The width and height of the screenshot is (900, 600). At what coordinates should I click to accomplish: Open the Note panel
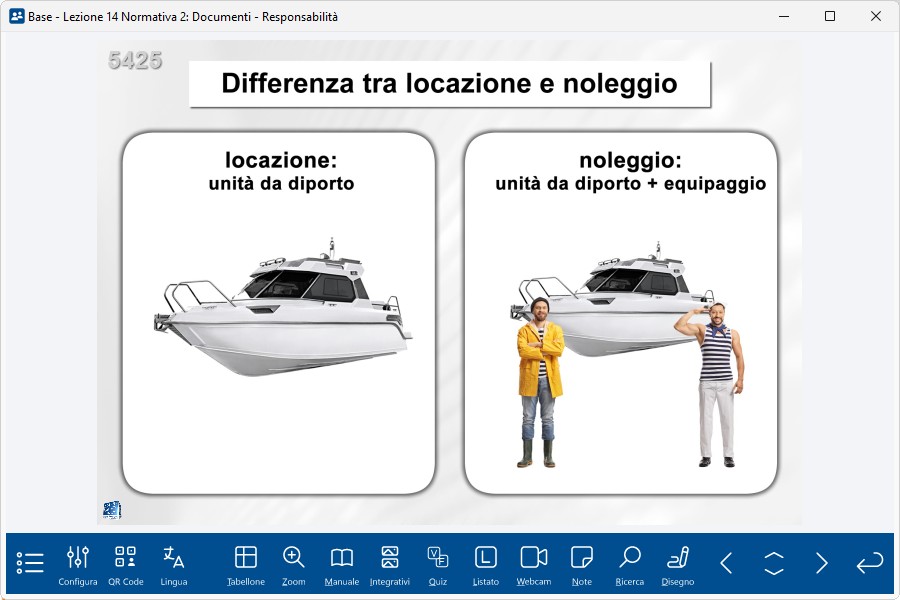pos(582,564)
